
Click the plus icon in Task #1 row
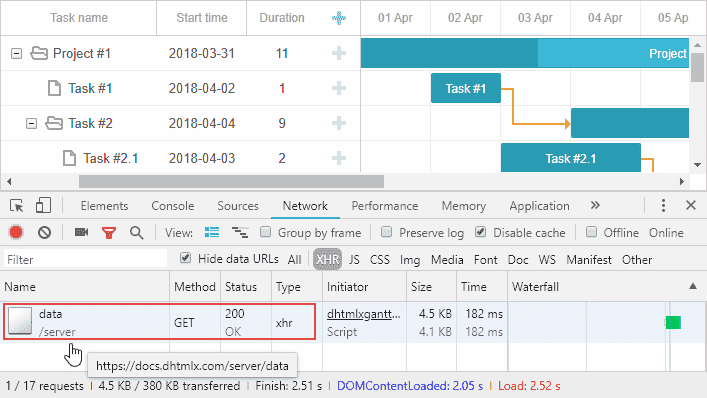(339, 88)
